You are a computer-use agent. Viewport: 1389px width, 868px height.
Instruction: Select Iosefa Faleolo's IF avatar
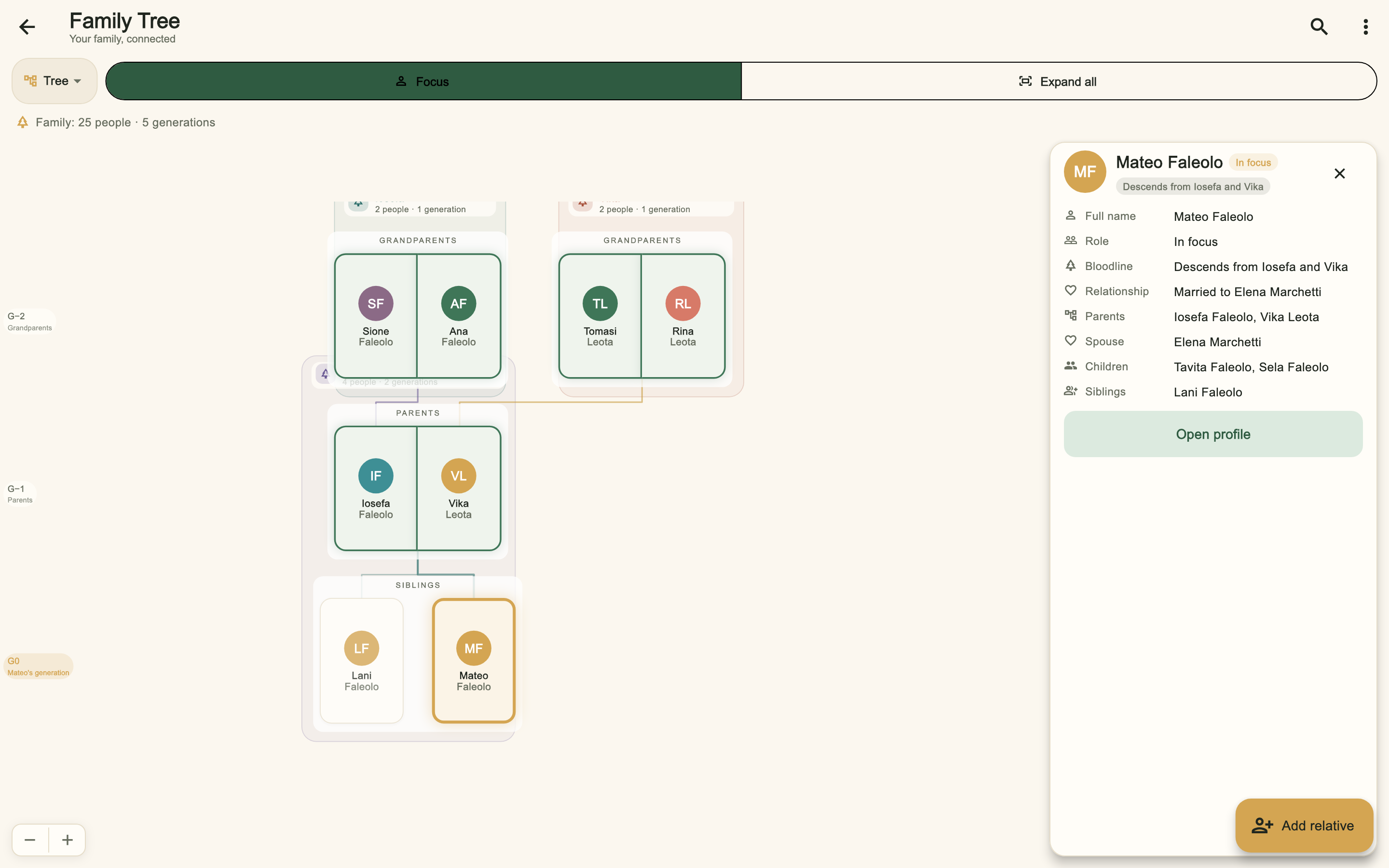pos(375,476)
